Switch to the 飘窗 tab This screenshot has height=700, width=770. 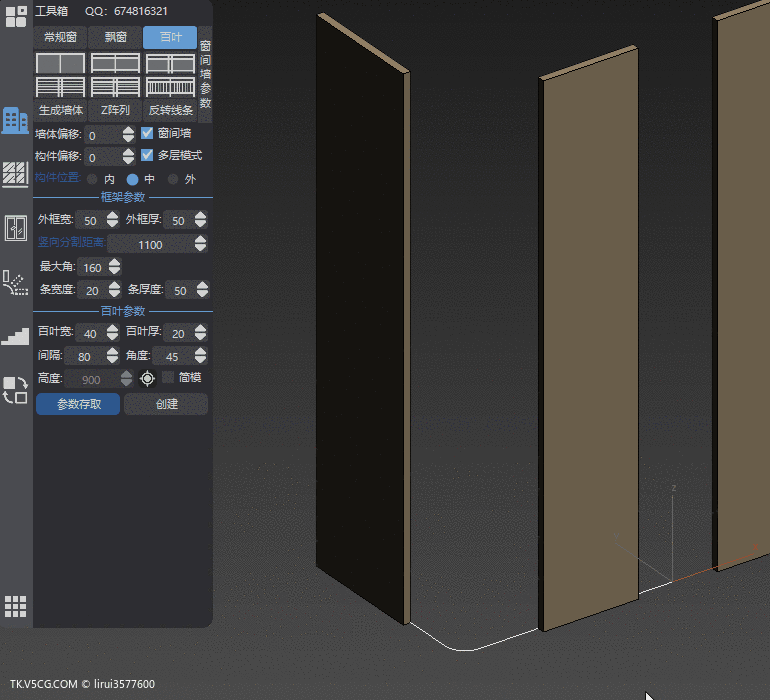(x=115, y=37)
